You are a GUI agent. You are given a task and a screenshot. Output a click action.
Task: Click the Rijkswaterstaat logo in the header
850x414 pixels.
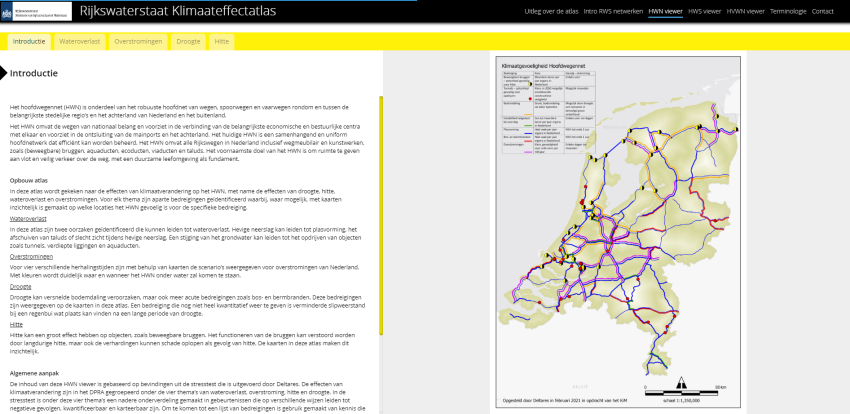pyautogui.click(x=34, y=11)
